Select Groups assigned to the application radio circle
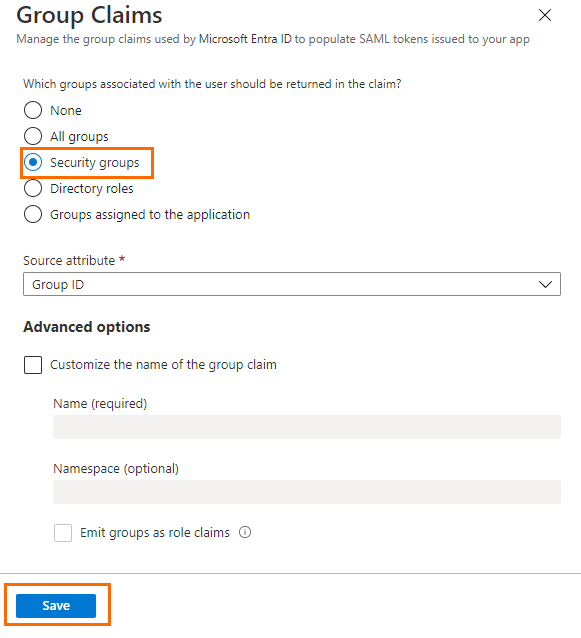Viewport: 581px width, 638px height. click(33, 214)
